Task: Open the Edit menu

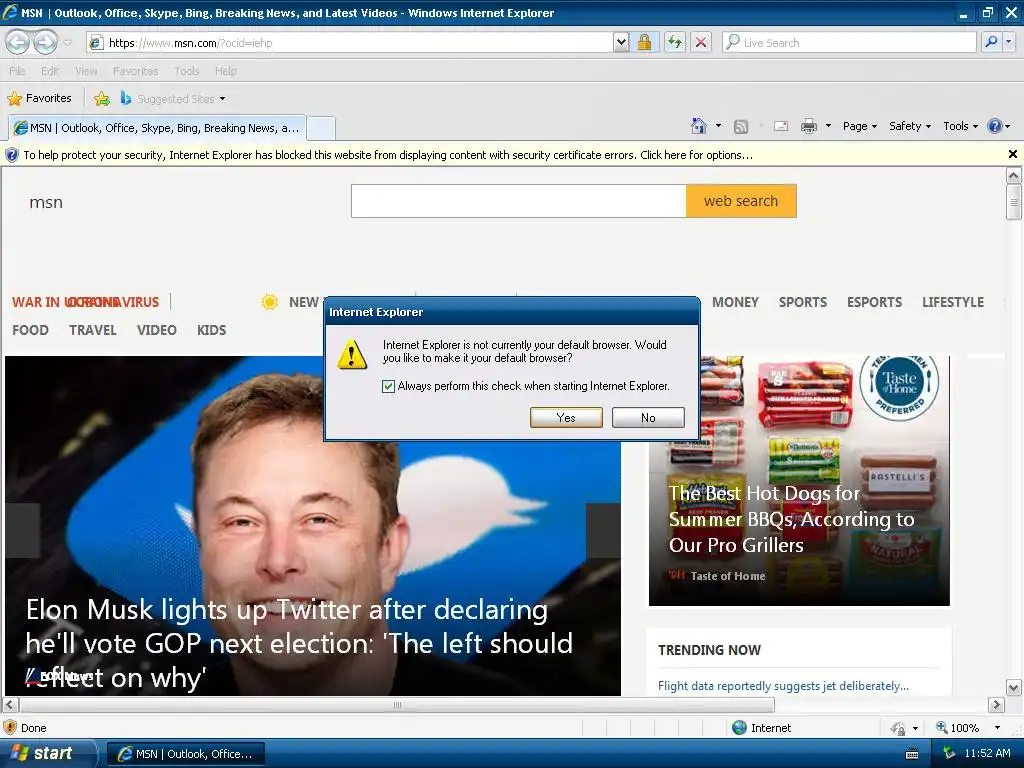Action: pos(50,71)
